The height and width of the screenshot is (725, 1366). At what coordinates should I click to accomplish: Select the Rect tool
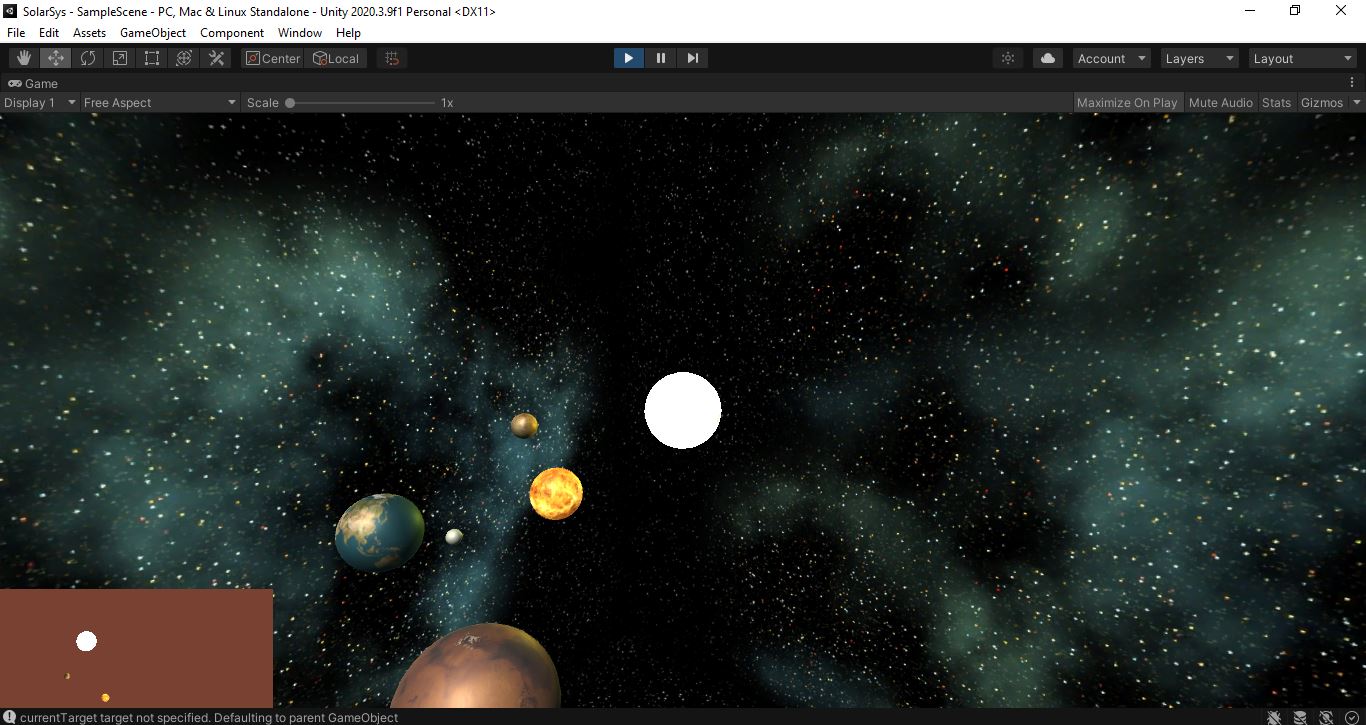152,58
